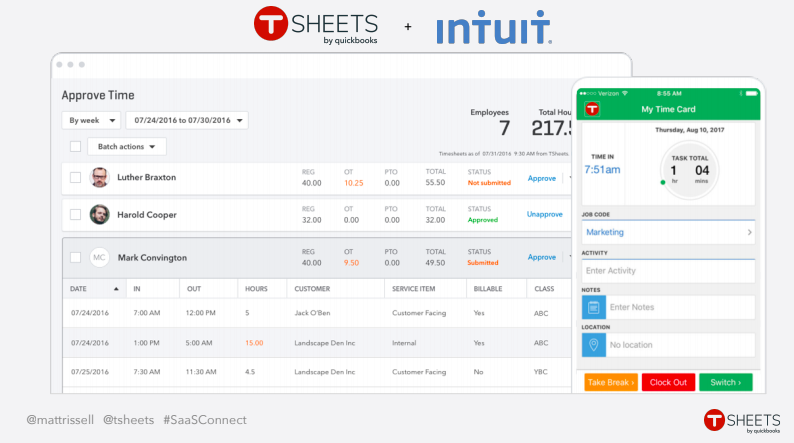Click the Jack O'Ben customer cell
794x443 pixels.
pyautogui.click(x=312, y=313)
